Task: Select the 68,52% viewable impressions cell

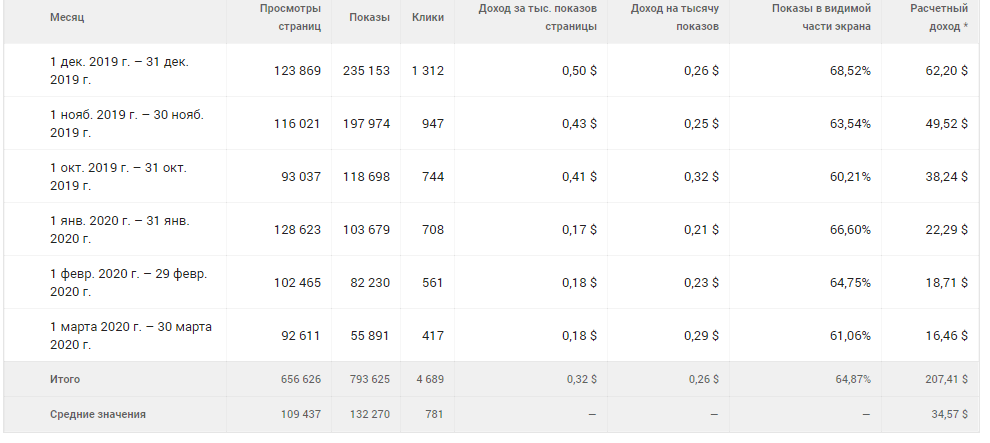Action: coord(848,71)
